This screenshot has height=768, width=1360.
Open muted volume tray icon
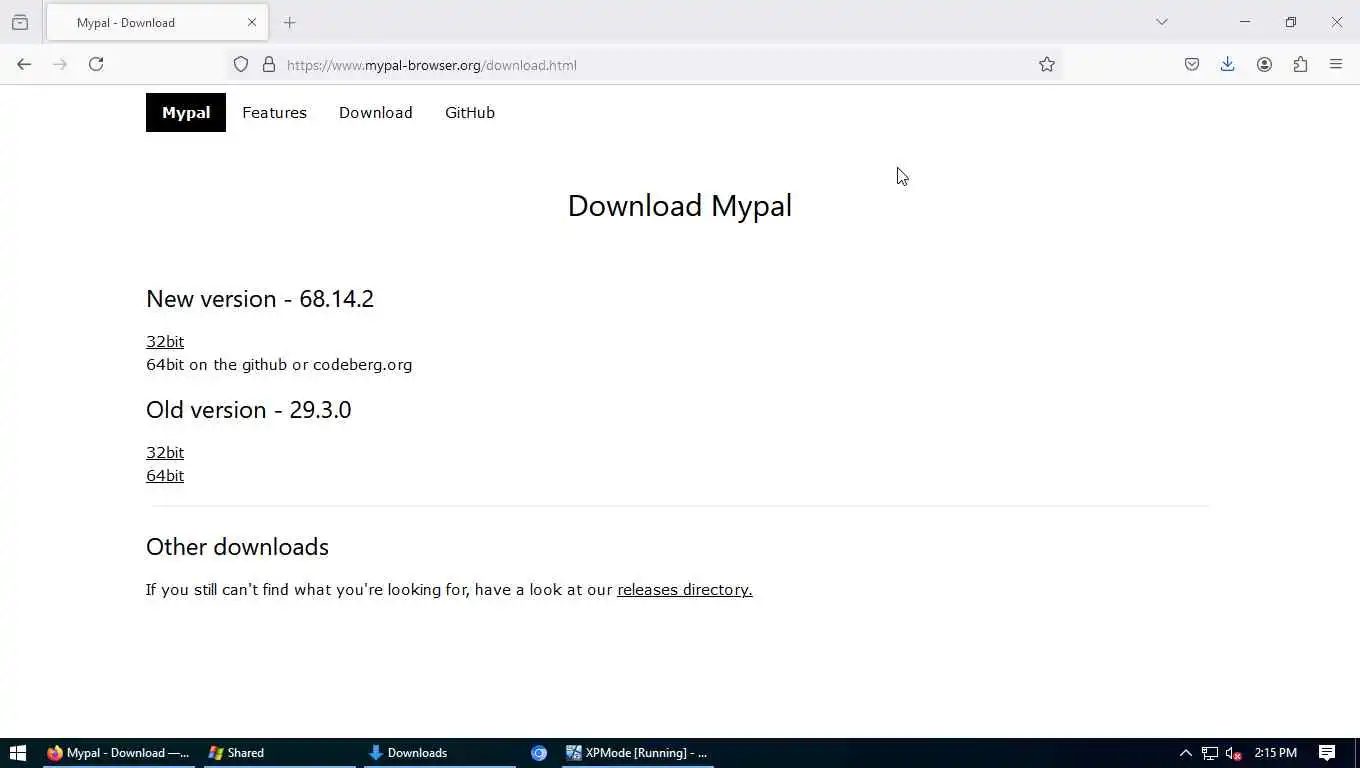tap(1234, 753)
